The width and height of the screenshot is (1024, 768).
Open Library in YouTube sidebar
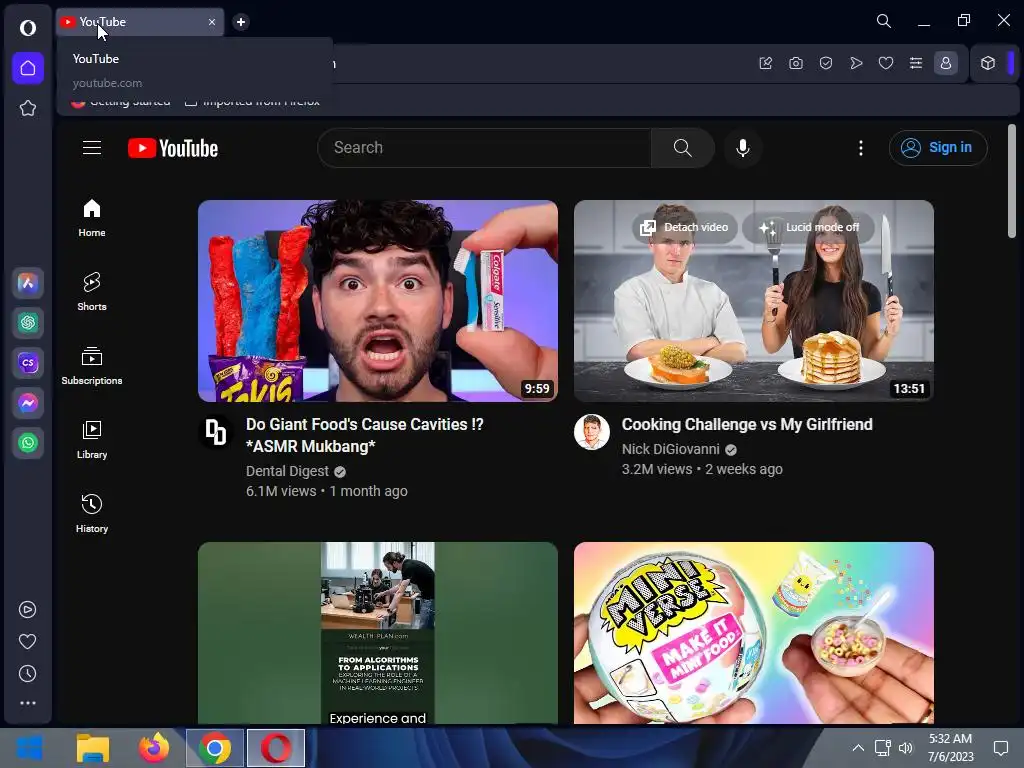click(92, 440)
